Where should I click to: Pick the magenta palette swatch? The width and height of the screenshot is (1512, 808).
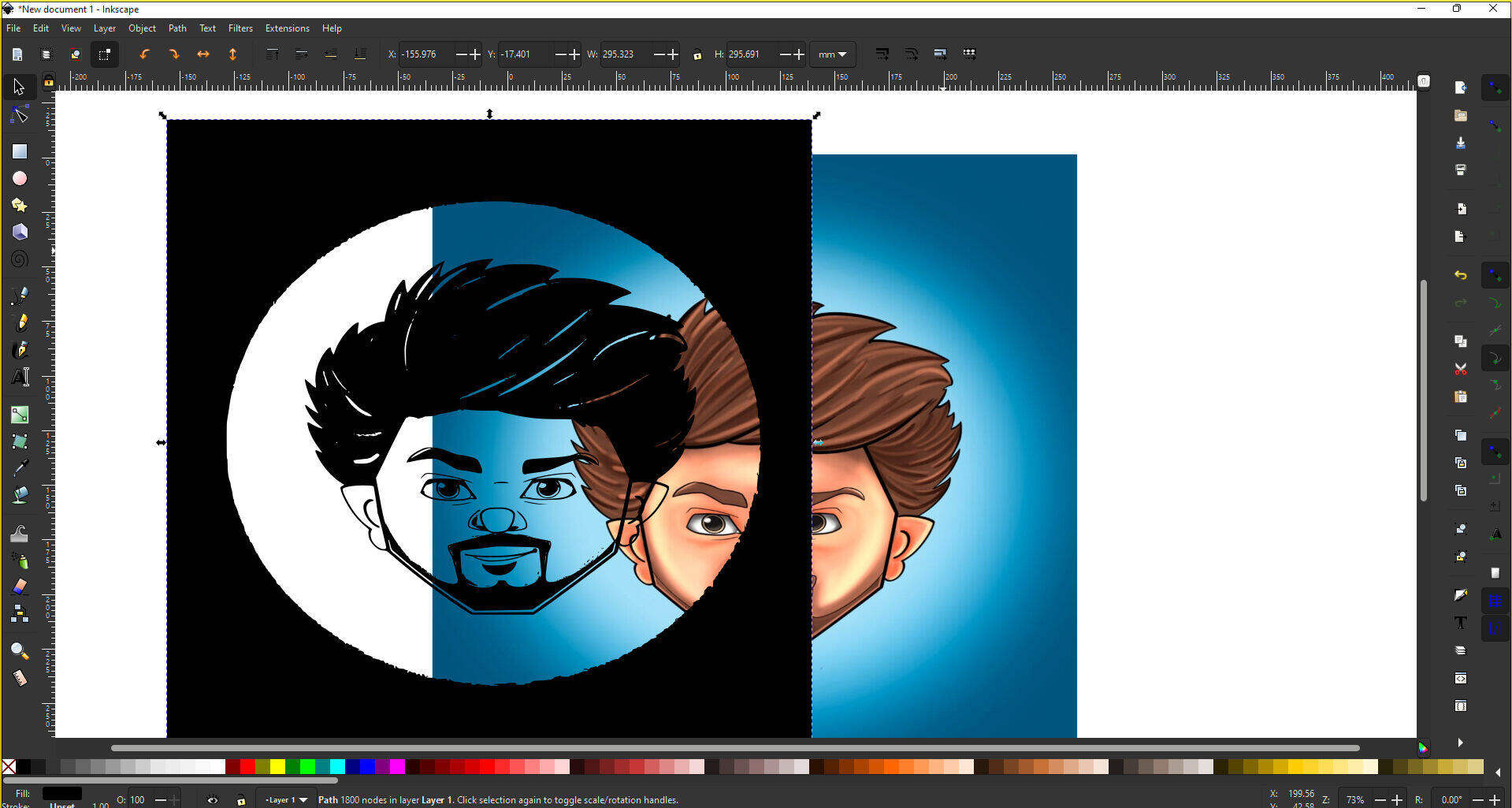397,766
